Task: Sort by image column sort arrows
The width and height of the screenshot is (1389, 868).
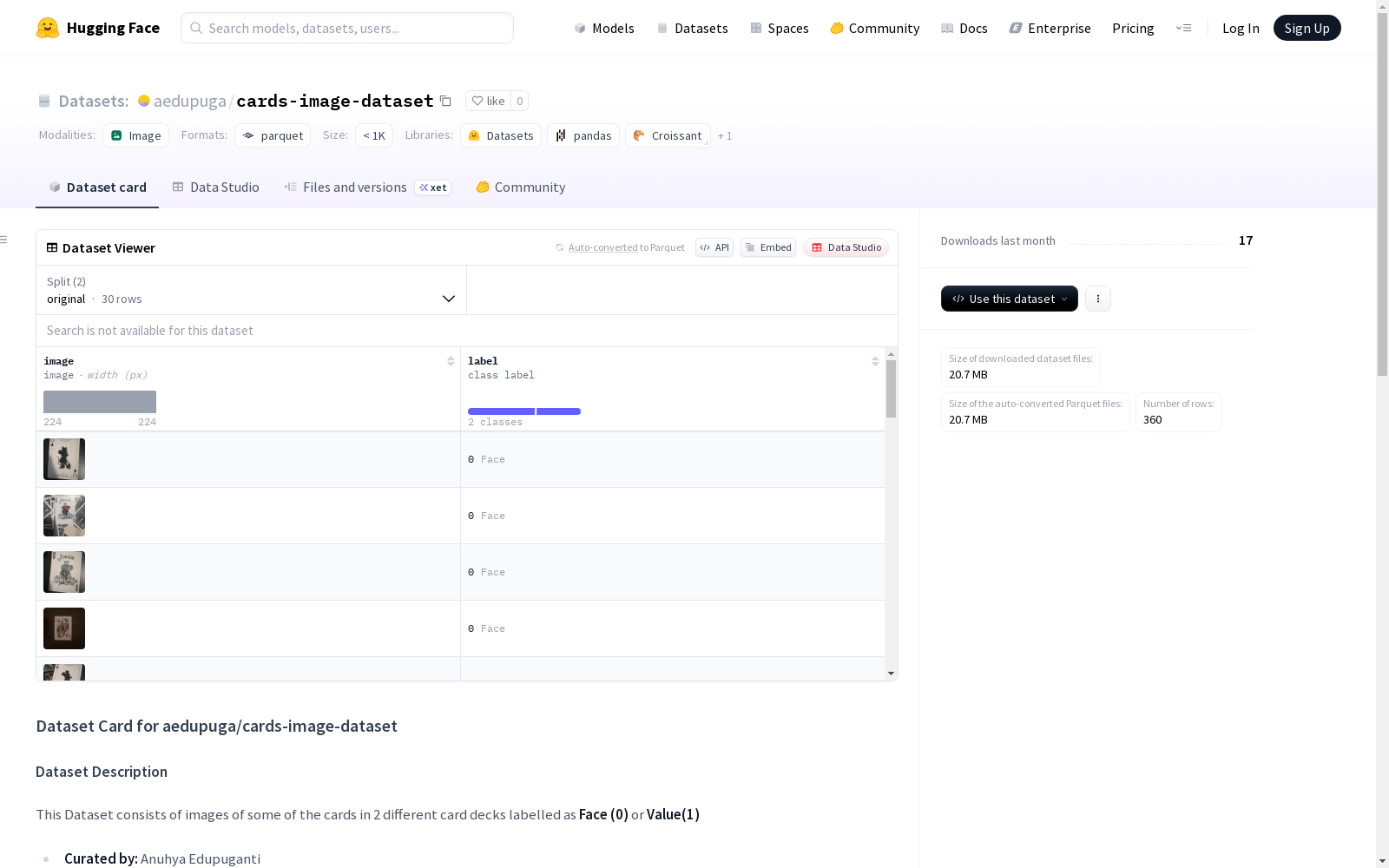Action: coord(451,361)
